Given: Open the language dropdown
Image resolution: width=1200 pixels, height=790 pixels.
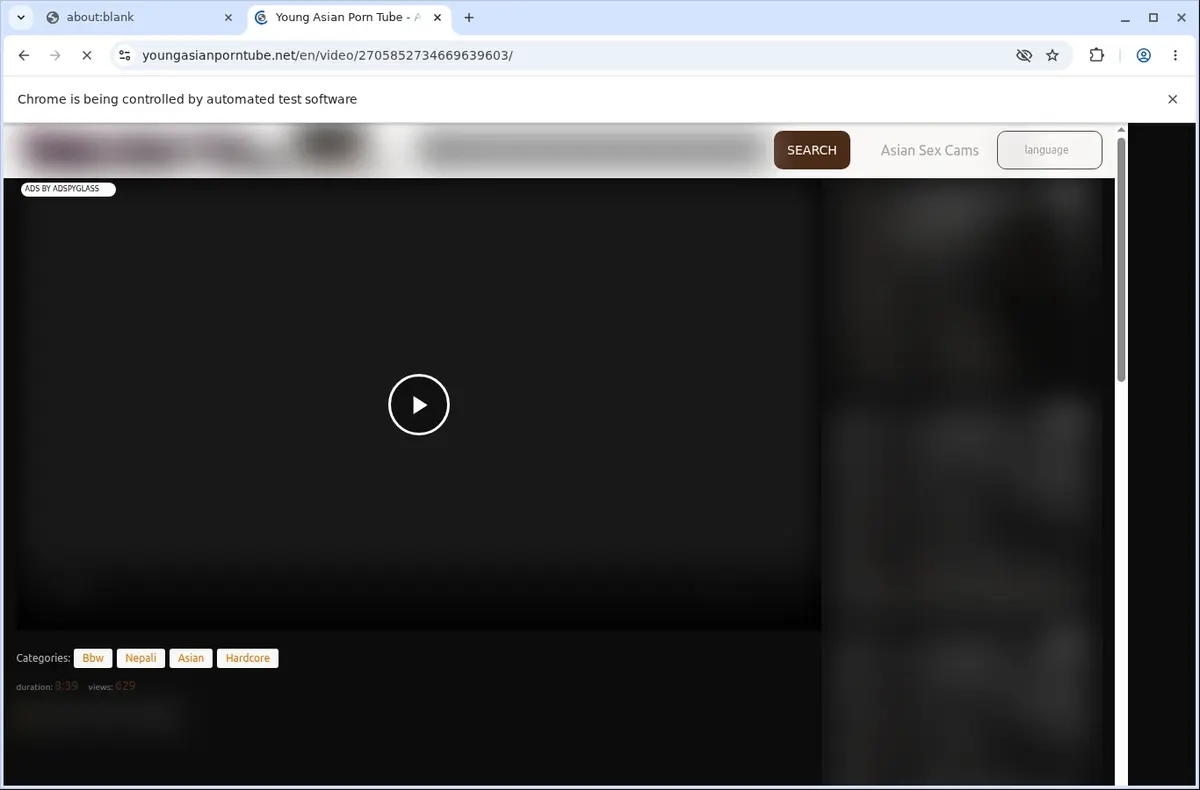Looking at the screenshot, I should tap(1050, 150).
